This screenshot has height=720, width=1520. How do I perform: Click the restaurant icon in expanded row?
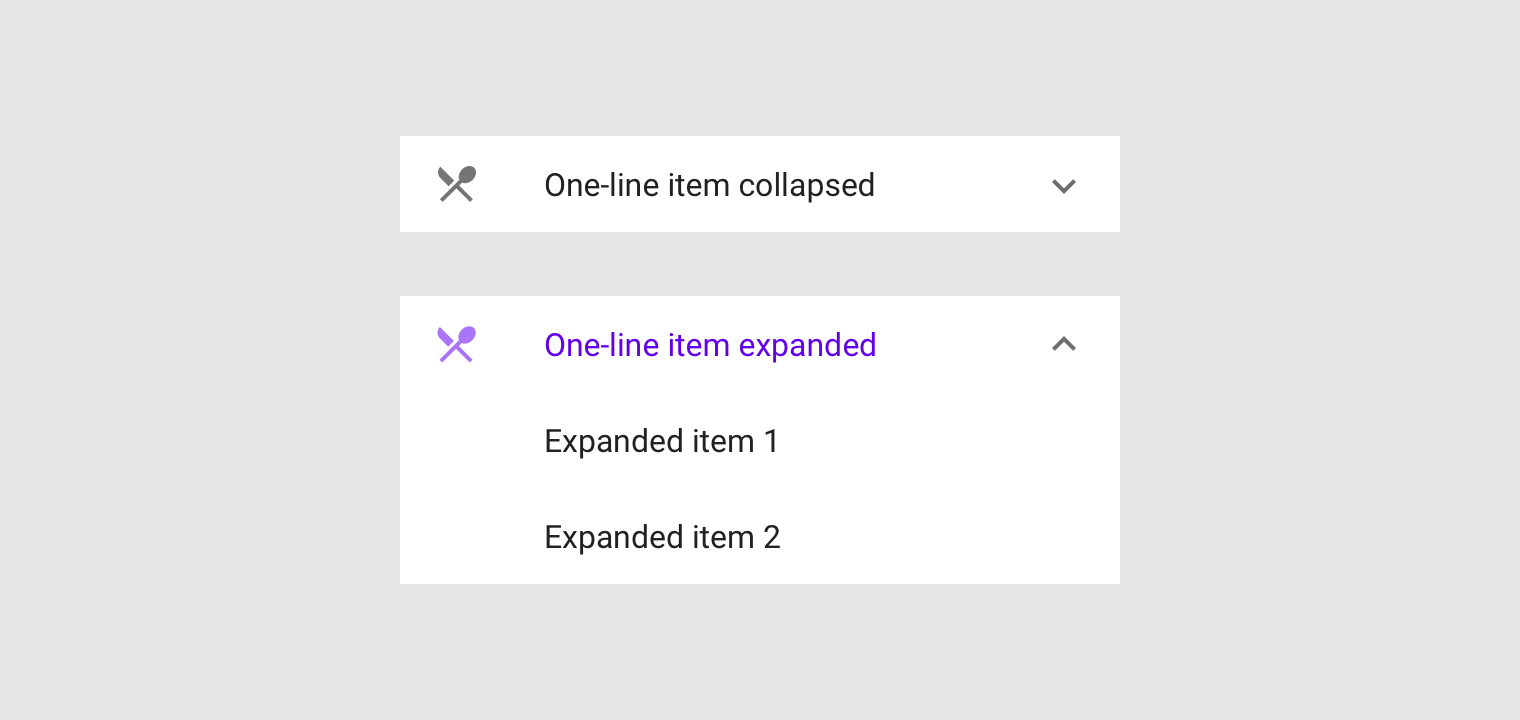coord(457,344)
